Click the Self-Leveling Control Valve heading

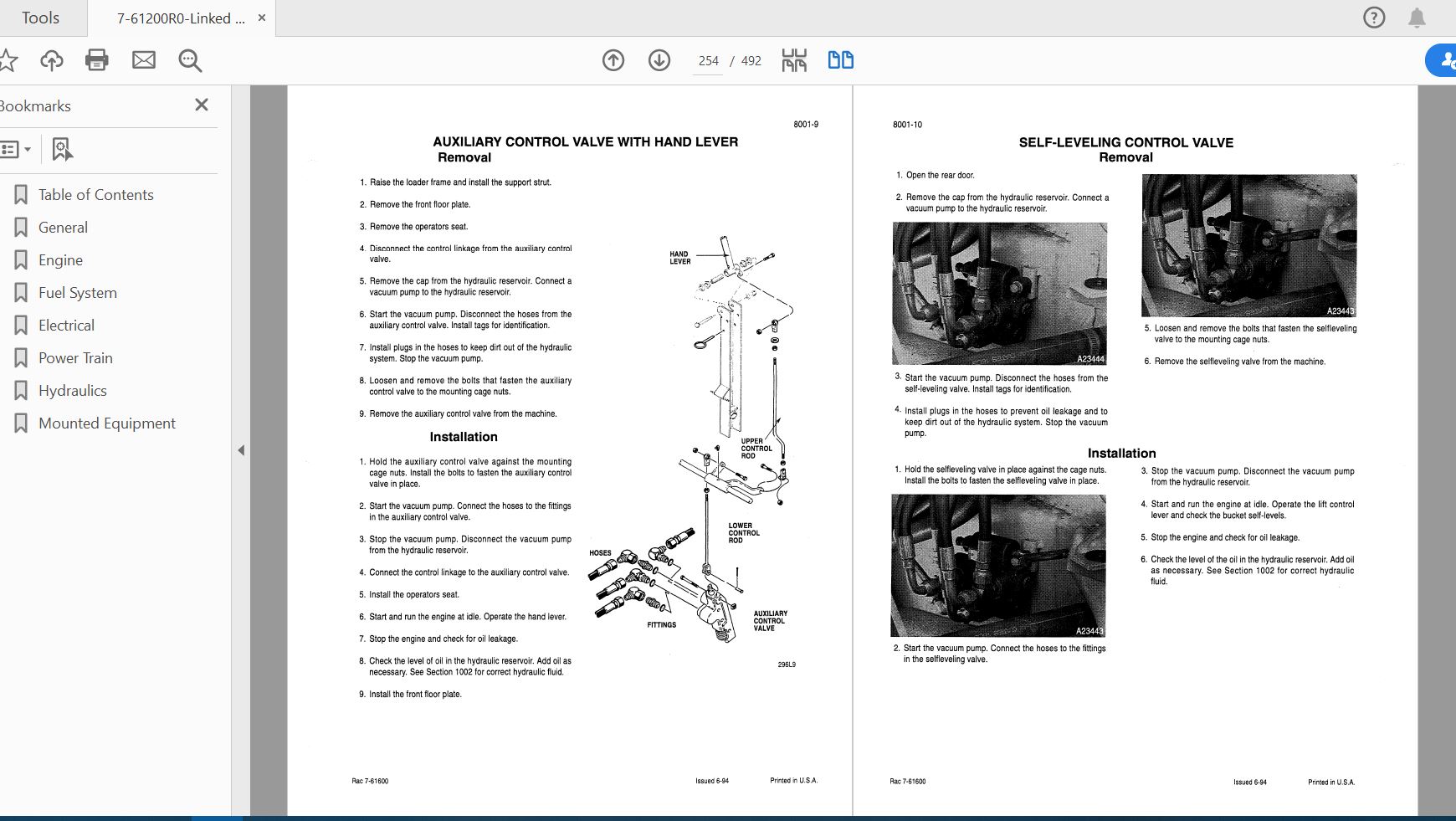tap(1125, 142)
